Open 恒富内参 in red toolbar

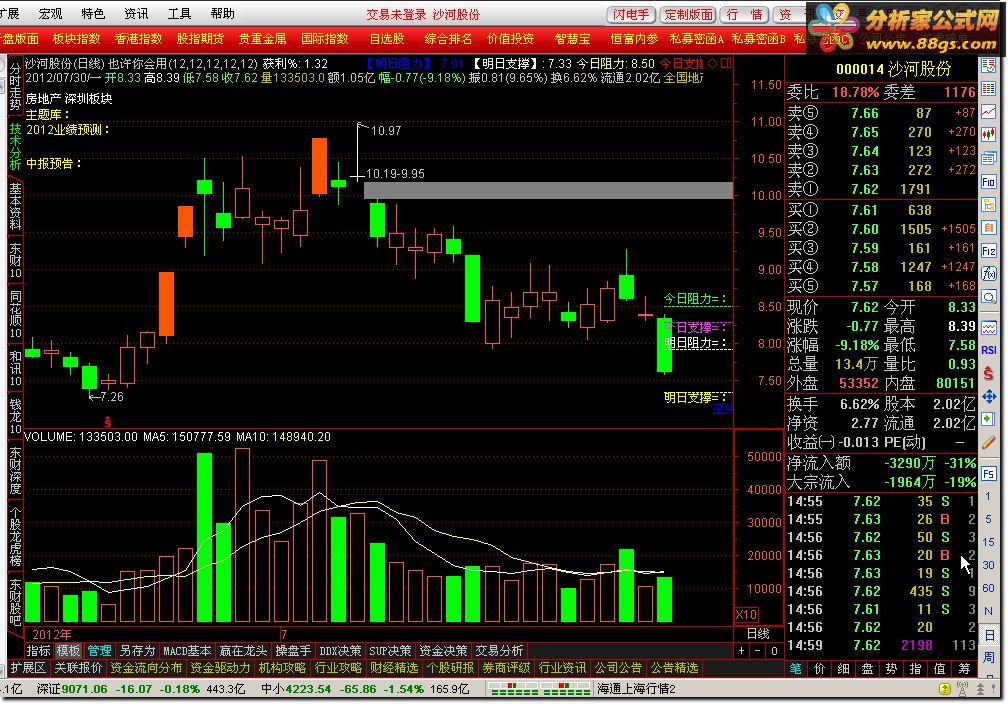(634, 39)
